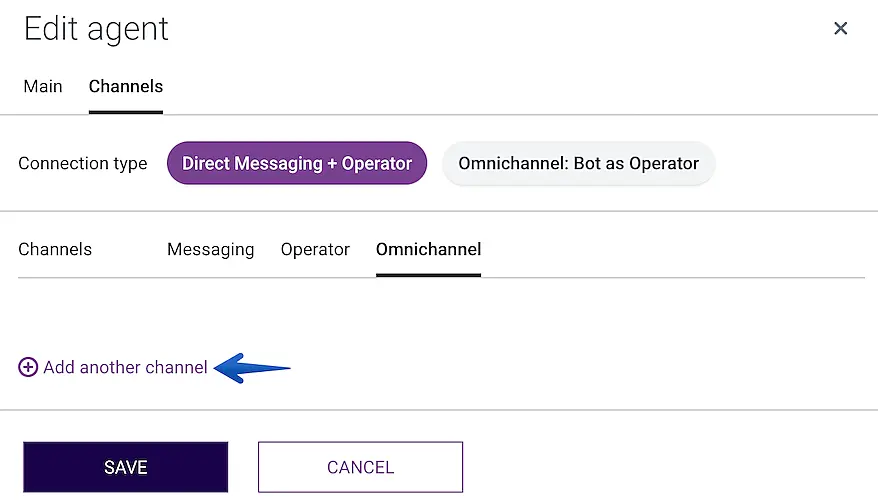Select Direct Messaging + Operator connection type
The height and width of the screenshot is (503, 878).
click(x=297, y=163)
